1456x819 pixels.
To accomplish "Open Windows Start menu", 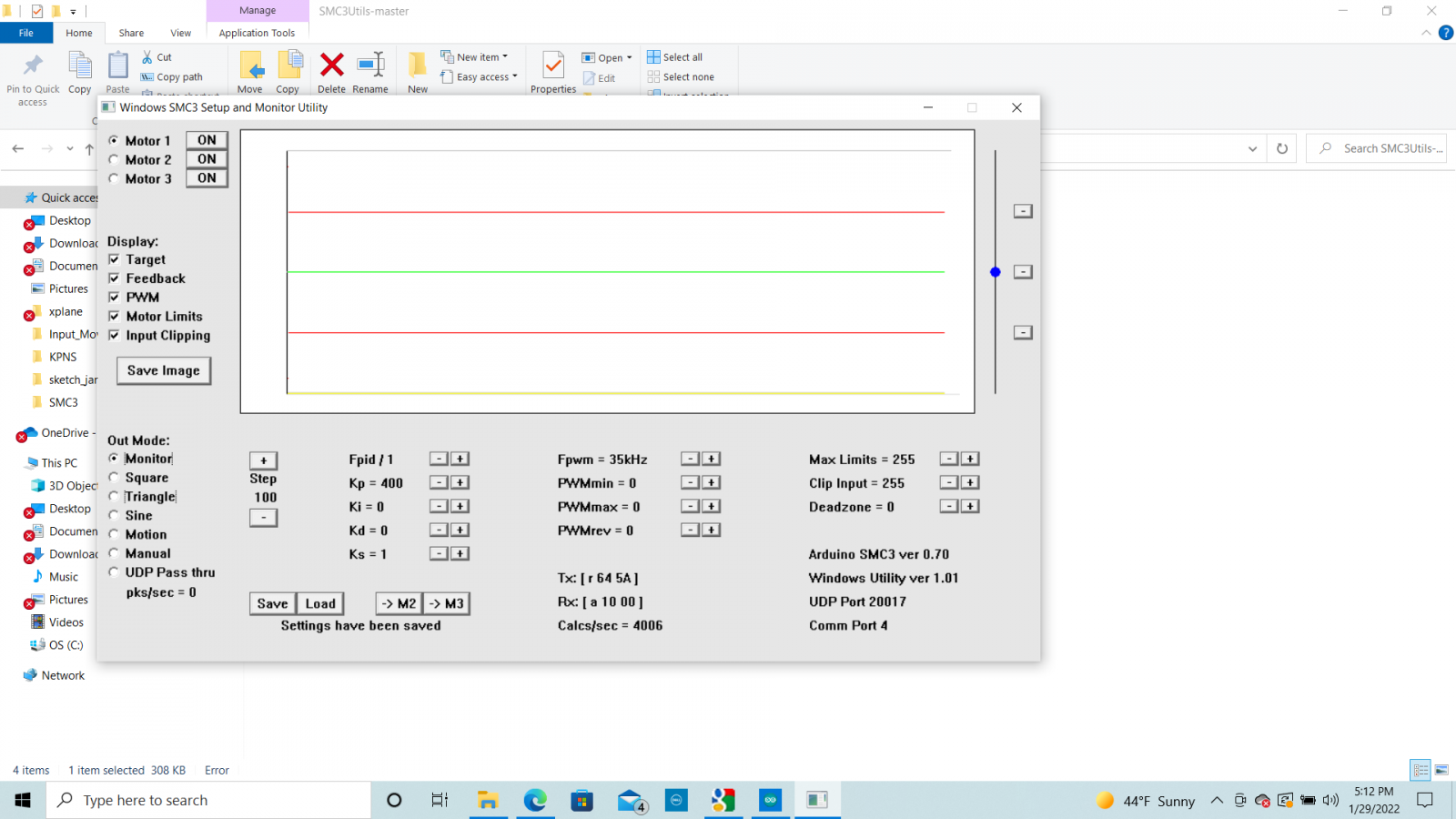I will tap(23, 800).
